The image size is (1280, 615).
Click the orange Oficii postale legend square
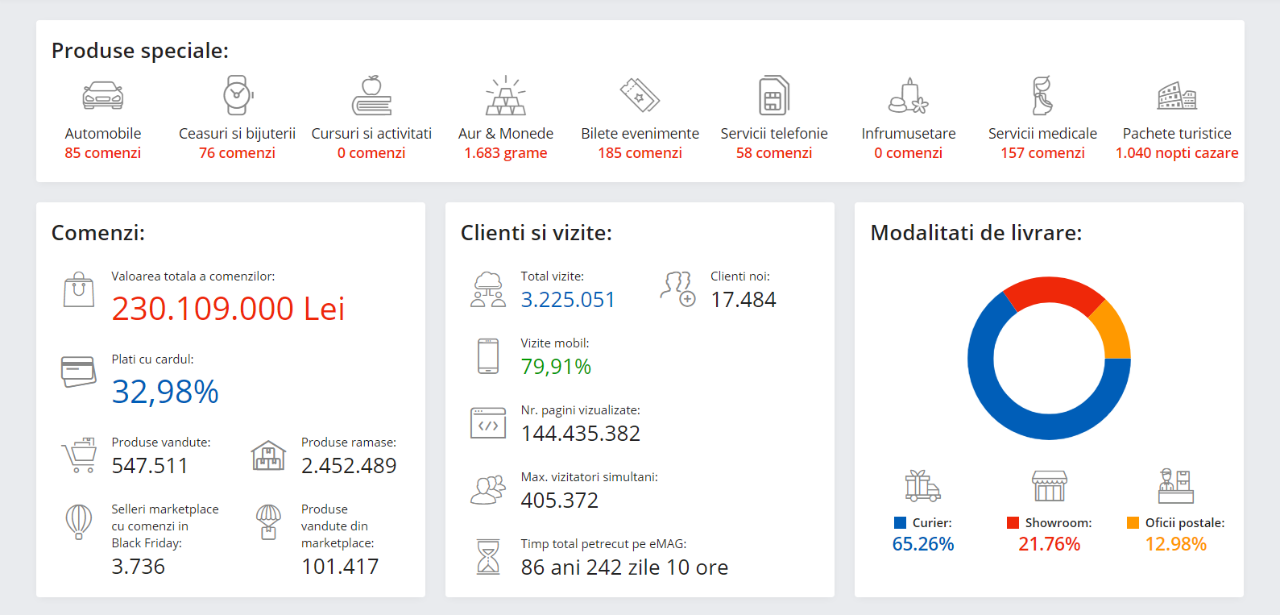pyautogui.click(x=1133, y=523)
